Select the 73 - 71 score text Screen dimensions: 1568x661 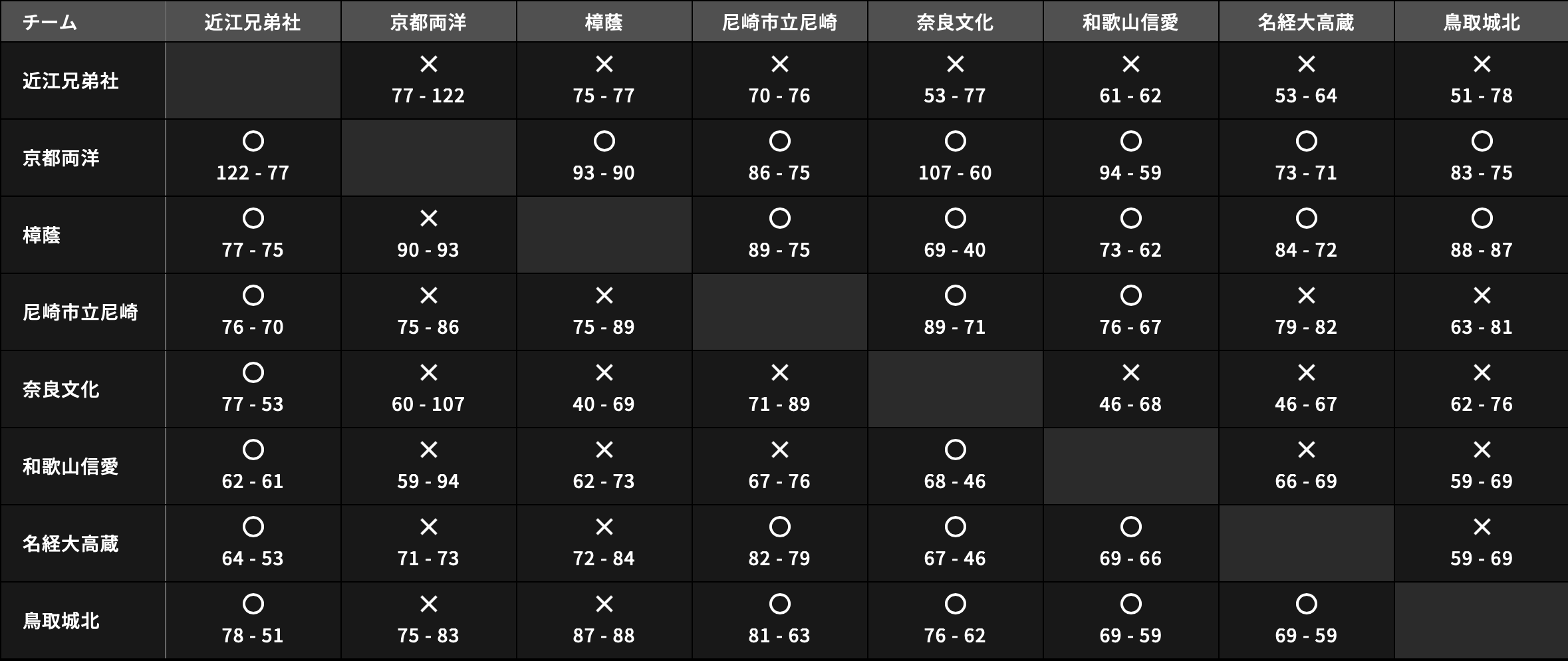pos(1306,173)
